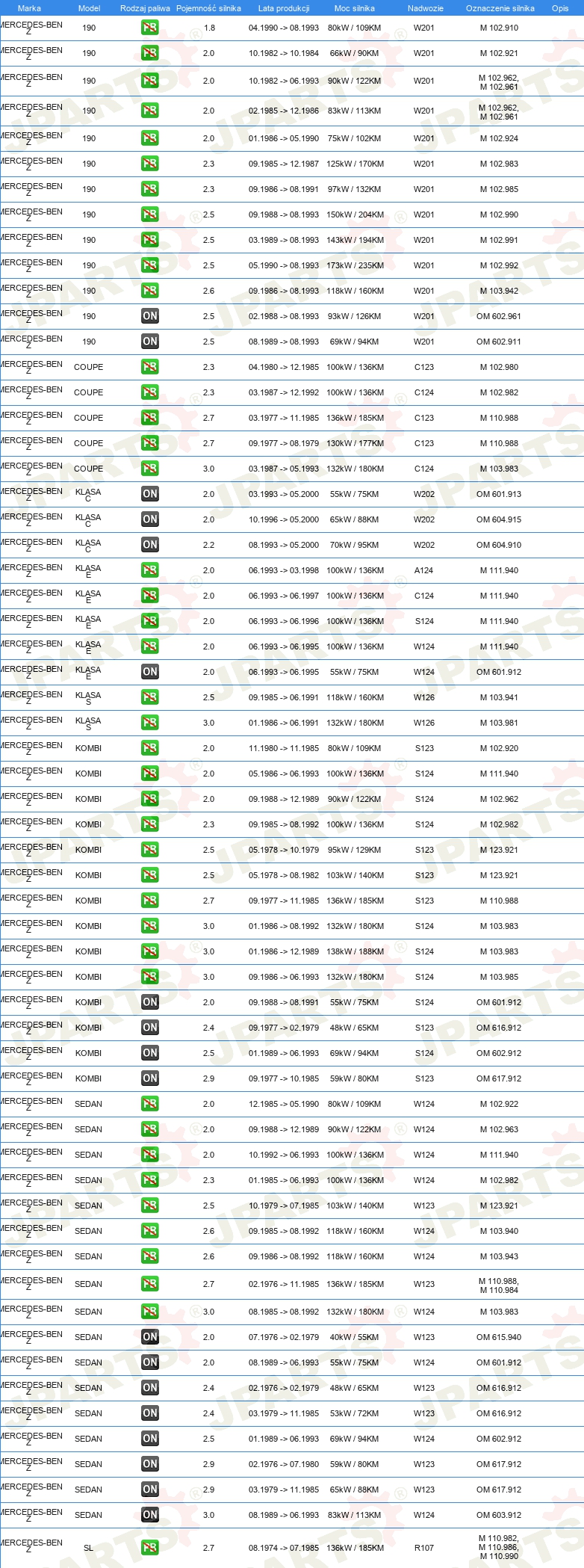Select the Pojemność silnika column header
The height and width of the screenshot is (1568, 584).
(208, 8)
